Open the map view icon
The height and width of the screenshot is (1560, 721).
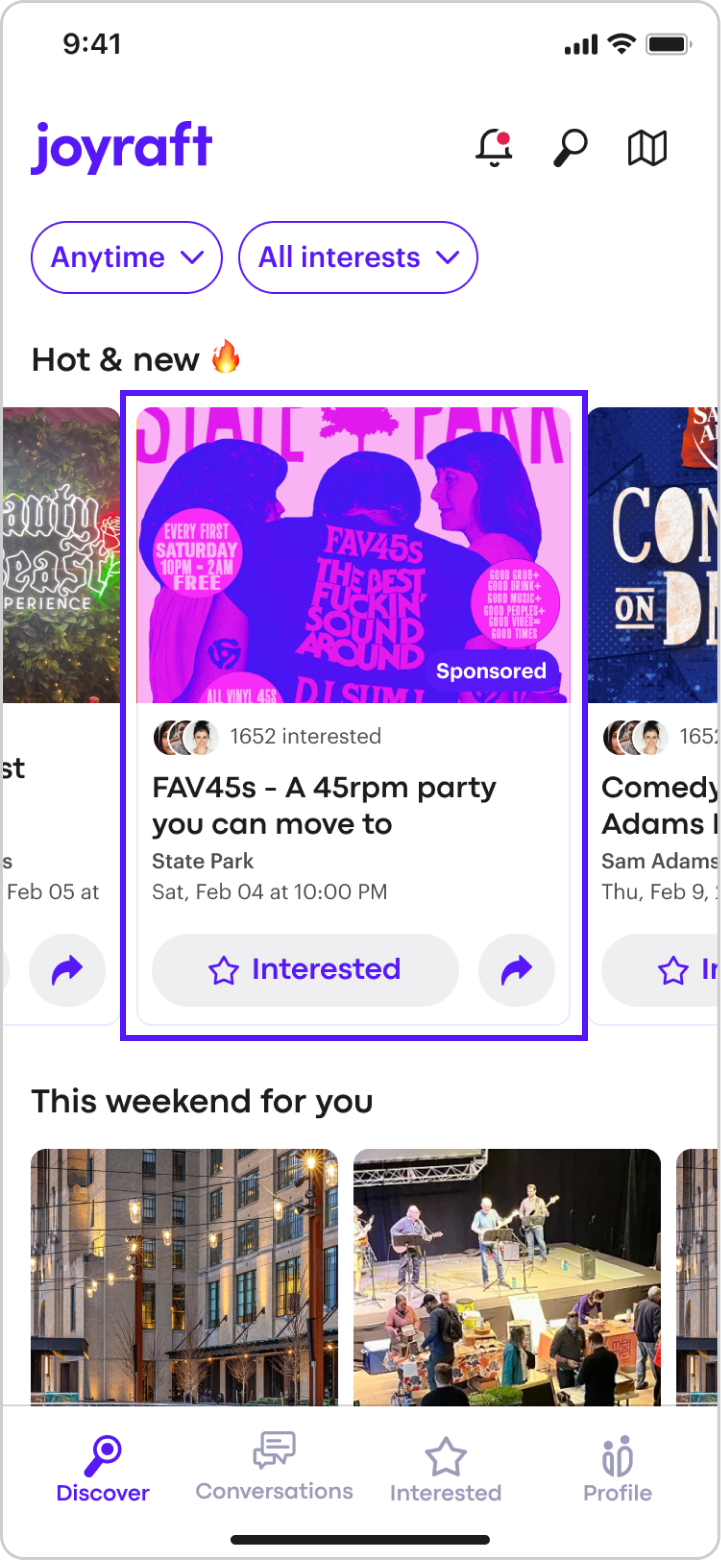point(647,148)
